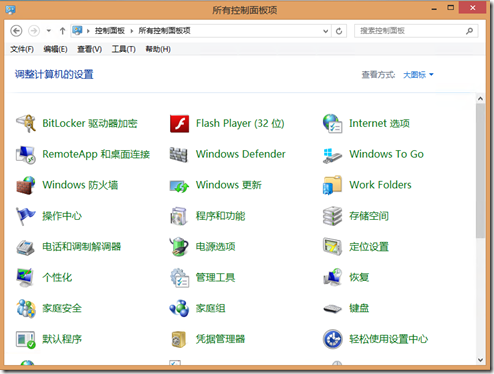Expand the chevron before 控制面板 breadcrumb
The height and width of the screenshot is (374, 494).
[x=88, y=31]
